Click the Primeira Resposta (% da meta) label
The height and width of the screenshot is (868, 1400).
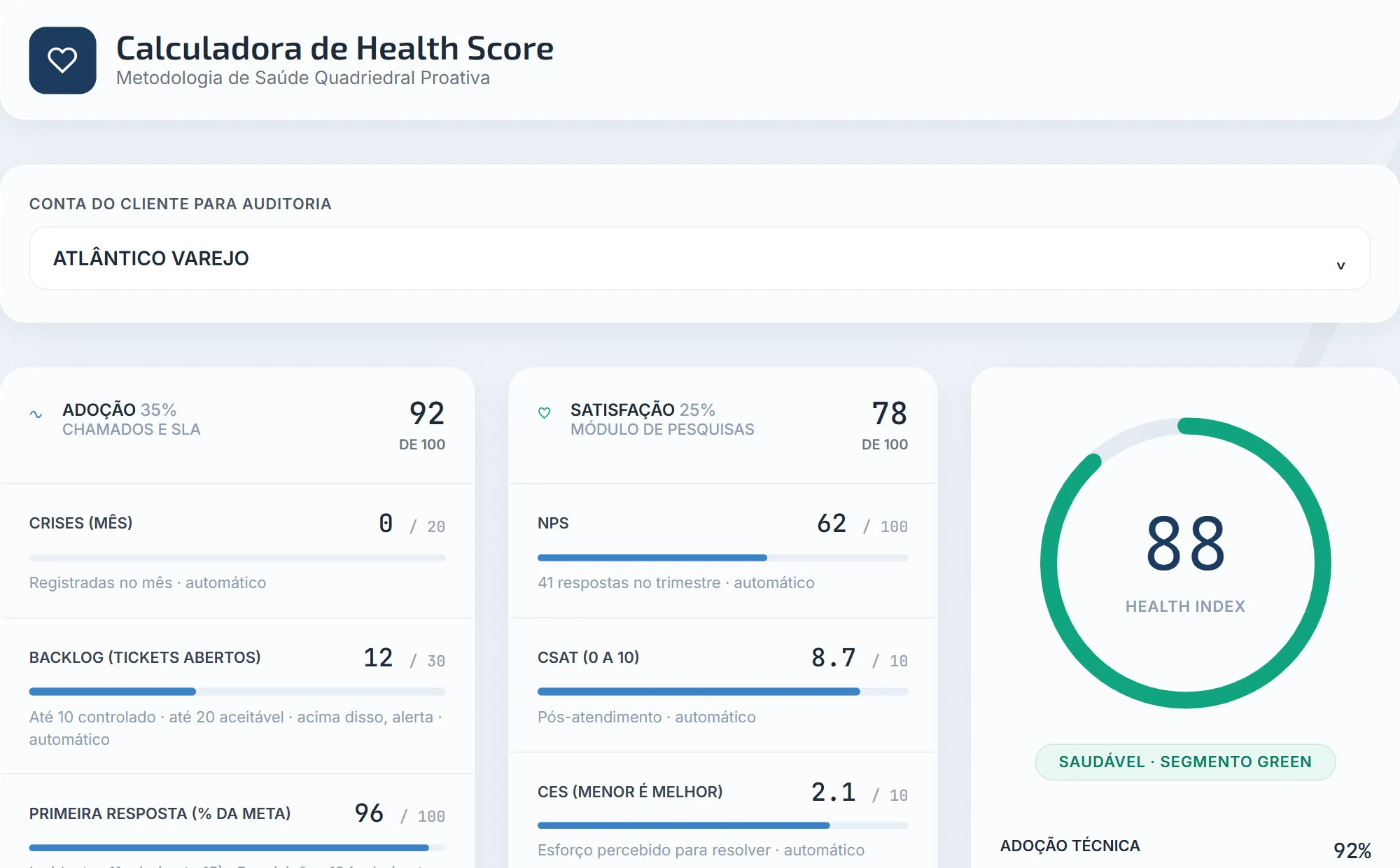pos(160,813)
